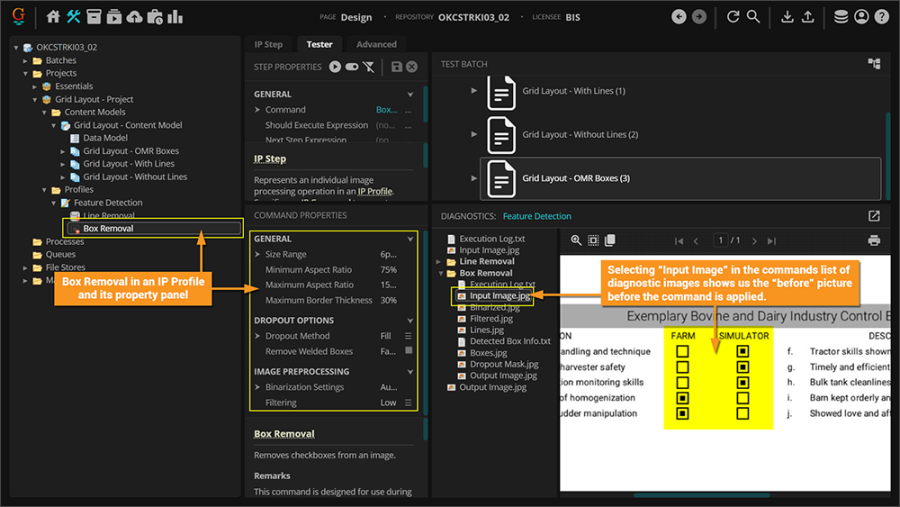Print the diagnostic image via printer icon
900x507 pixels.
tap(874, 241)
